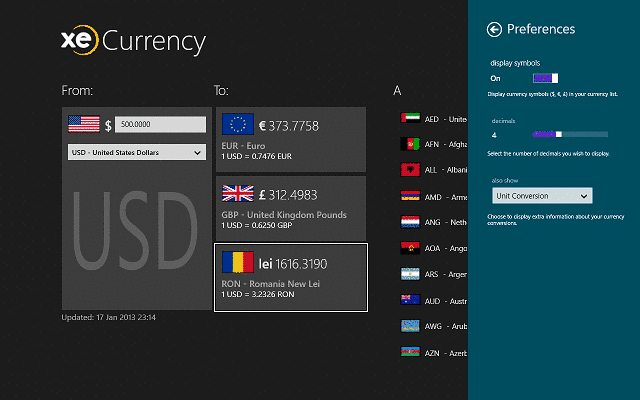
Task: Click the AWG currency code text
Action: [433, 326]
